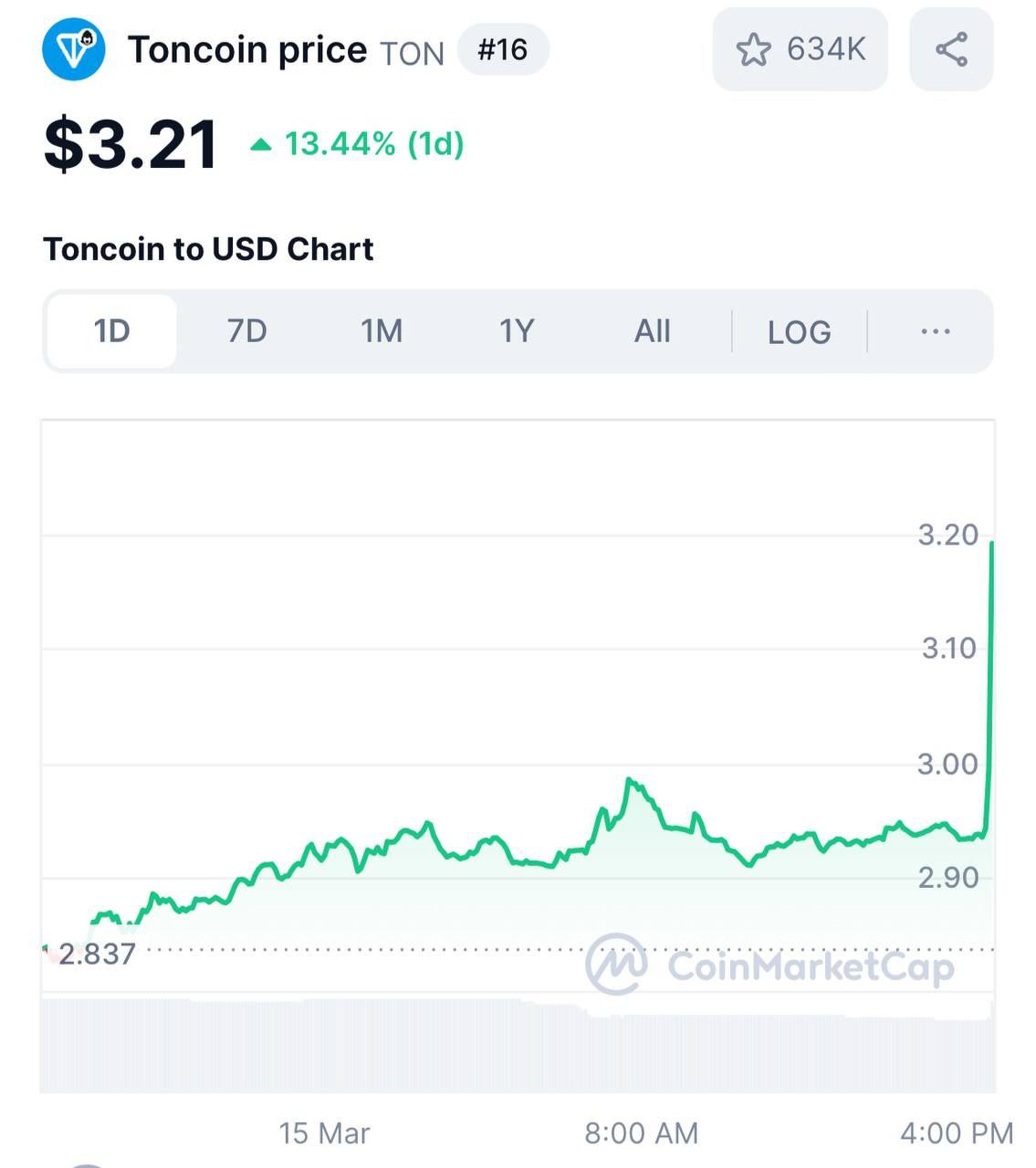The image size is (1036, 1168).
Task: Switch to the 1Y timeframe tab
Action: tap(516, 331)
